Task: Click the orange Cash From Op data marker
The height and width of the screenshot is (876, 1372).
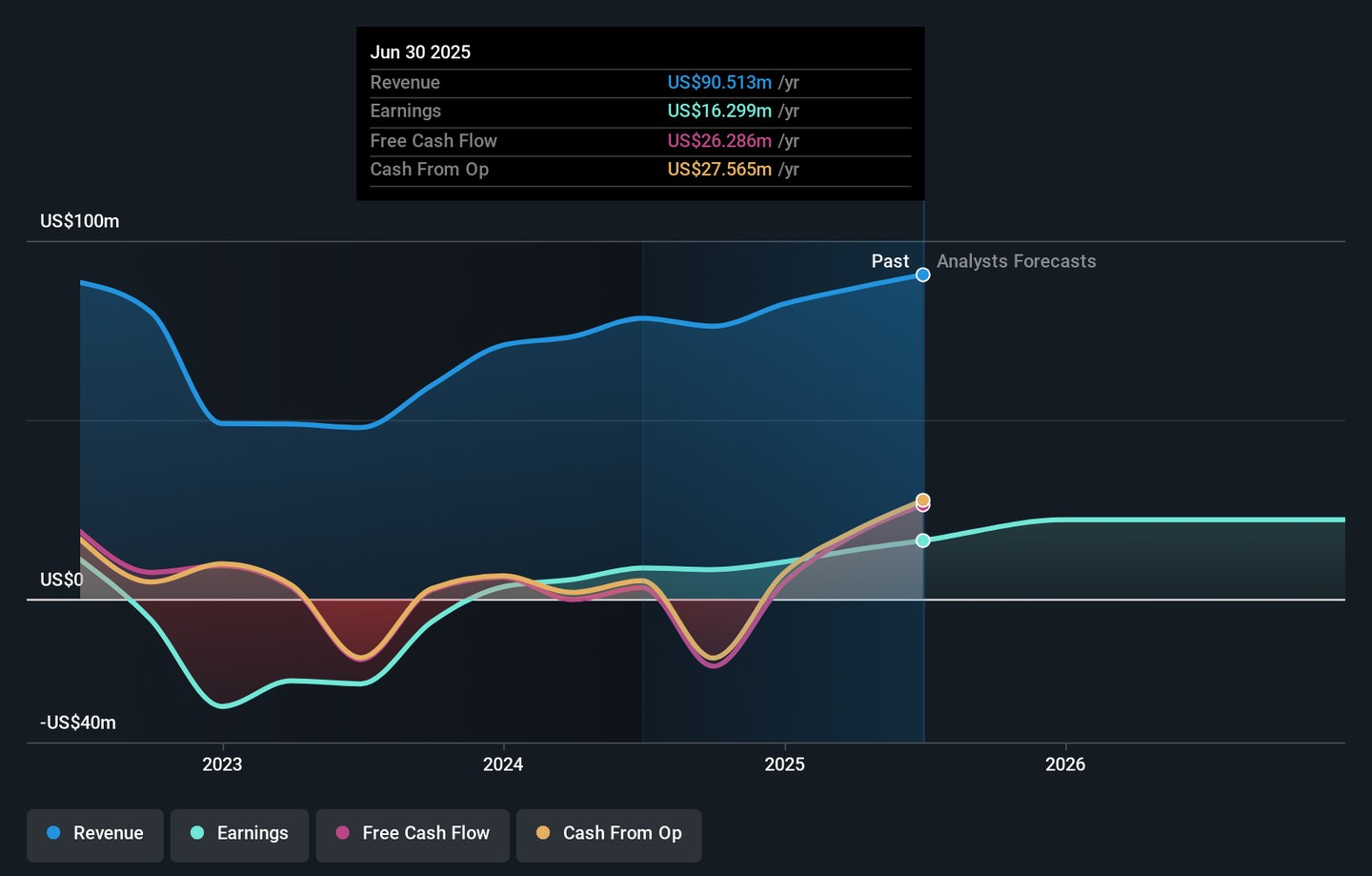Action: tap(923, 499)
